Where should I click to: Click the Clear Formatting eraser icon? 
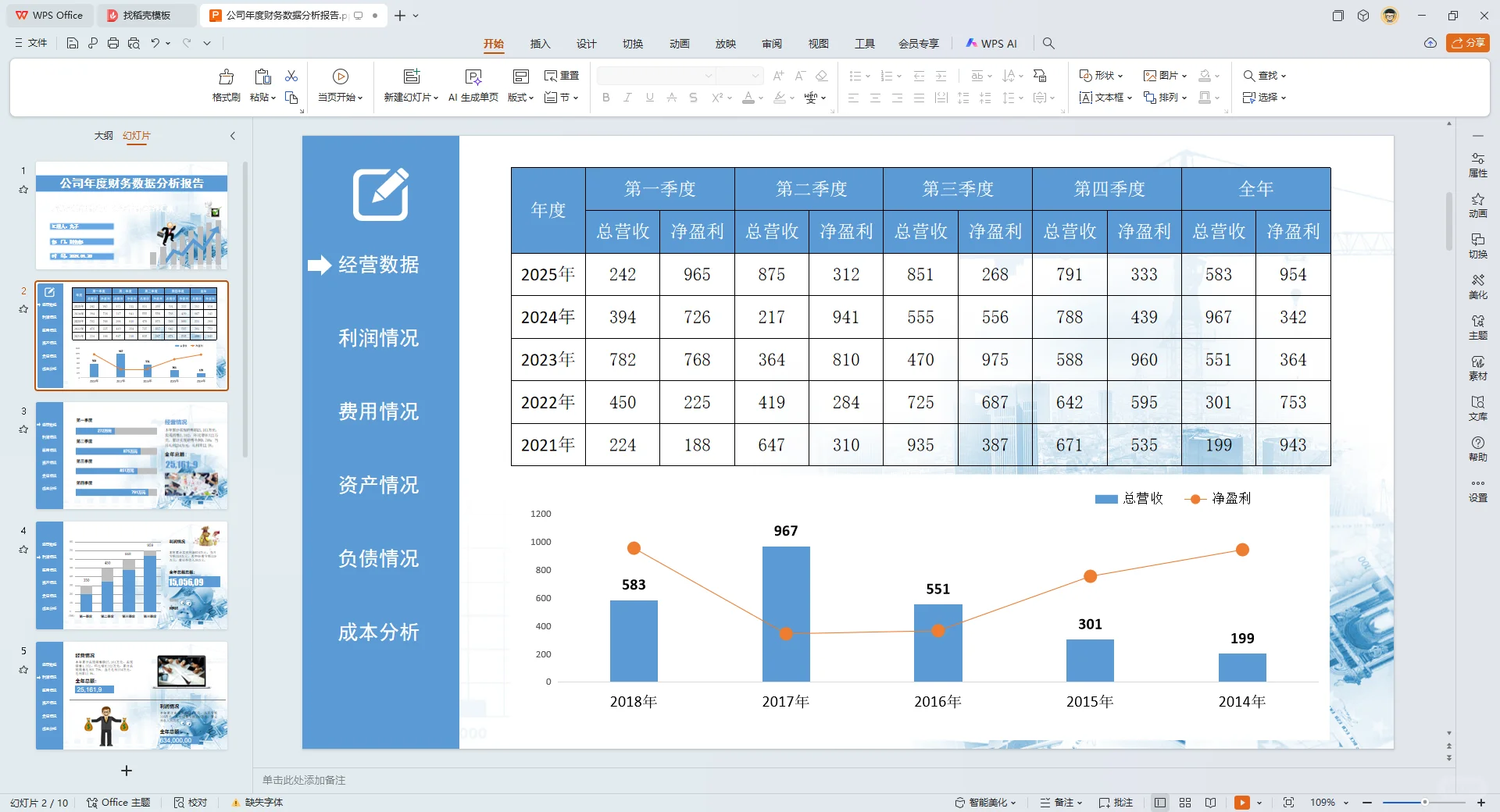pyautogui.click(x=821, y=76)
